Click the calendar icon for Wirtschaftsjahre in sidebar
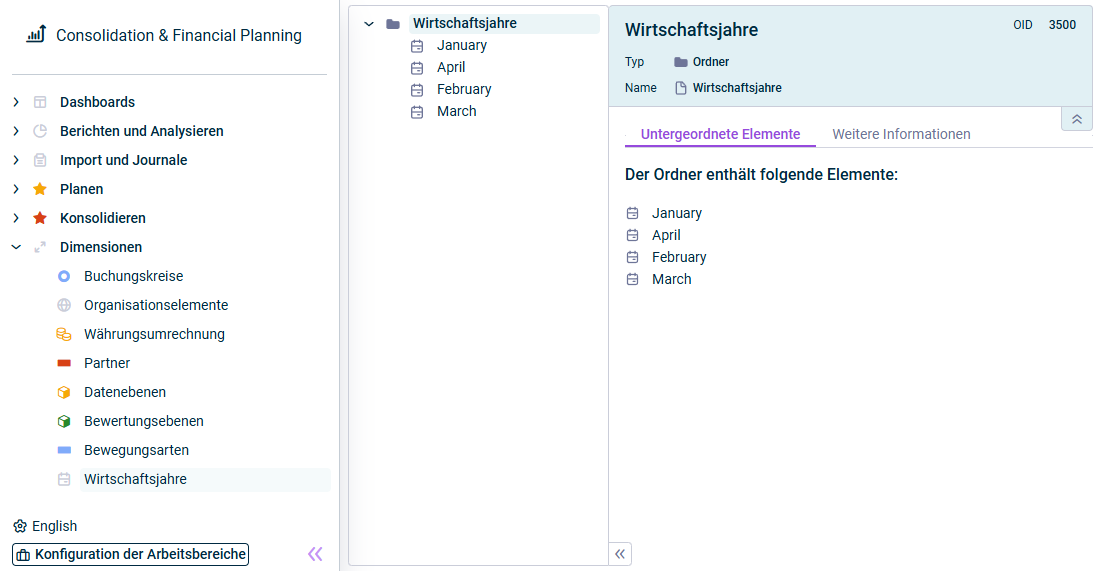Image resolution: width=1094 pixels, height=571 pixels. (63, 480)
